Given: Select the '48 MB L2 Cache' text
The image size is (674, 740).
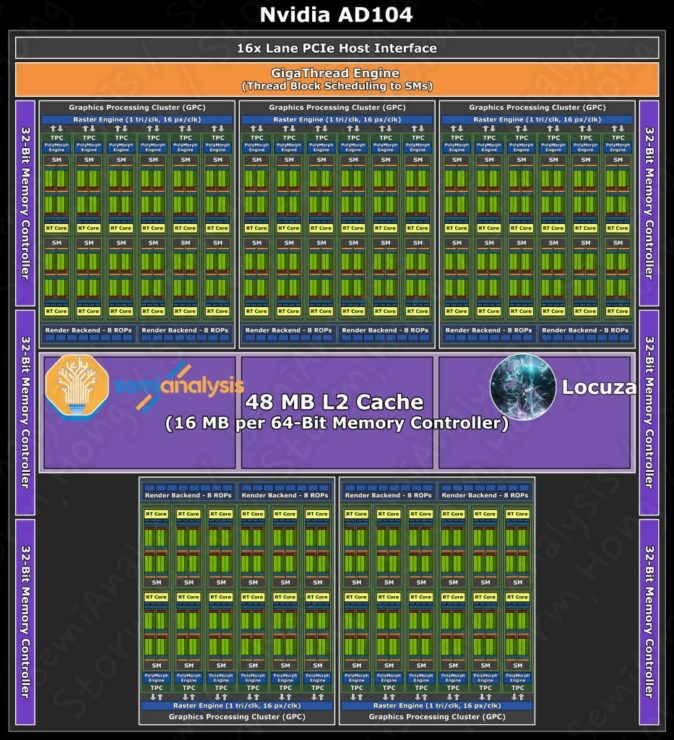Looking at the screenshot, I should tap(334, 402).
